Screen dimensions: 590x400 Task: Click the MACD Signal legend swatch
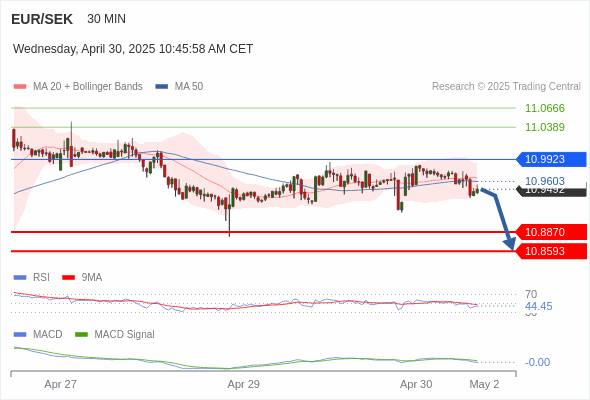81,335
